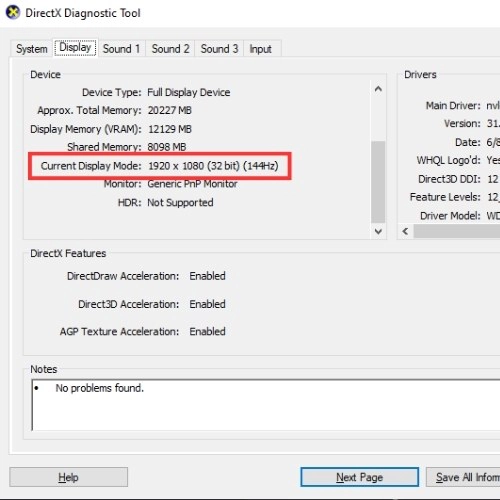Click the 'AGP Texture Acceleration:' label

(x=119, y=331)
